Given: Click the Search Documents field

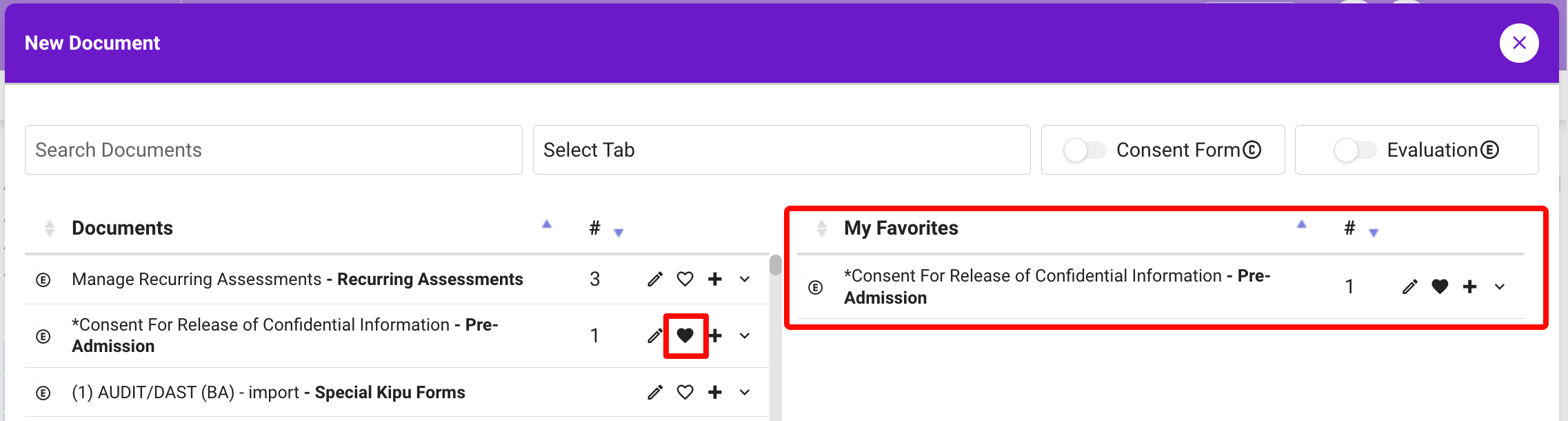Looking at the screenshot, I should coord(273,150).
